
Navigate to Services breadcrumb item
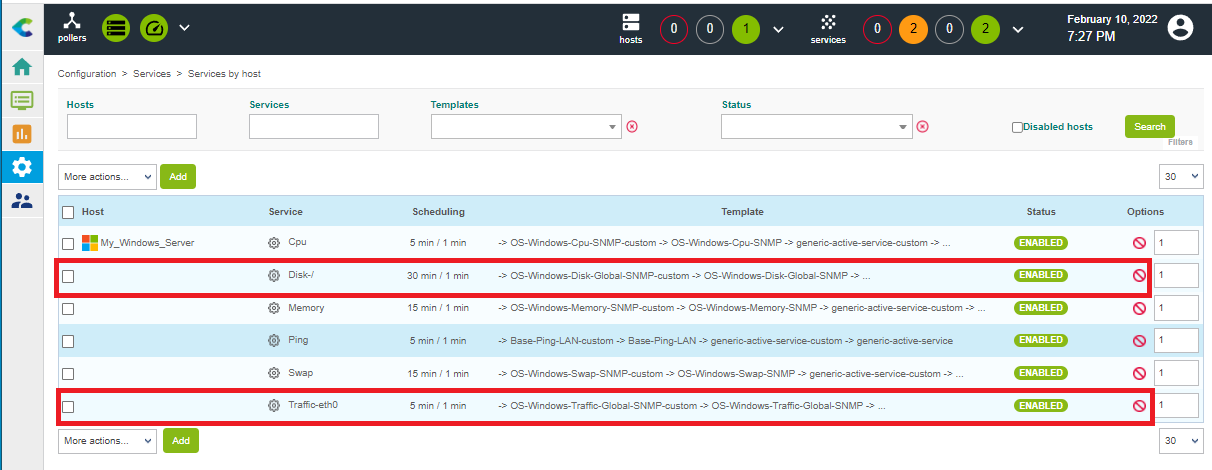[152, 74]
